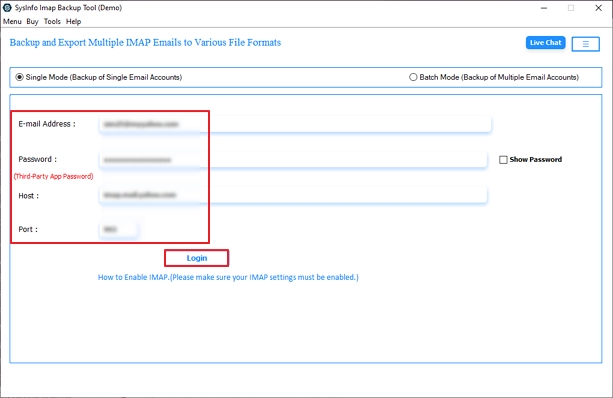Enable the Show Password checkbox
This screenshot has width=613, height=398.
503,160
